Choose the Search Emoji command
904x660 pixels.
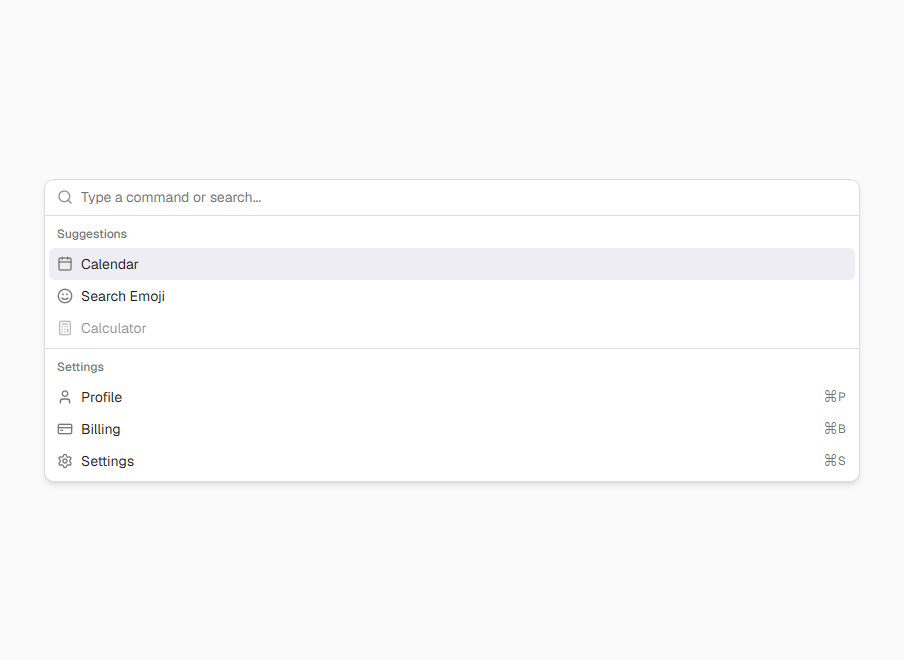(x=452, y=296)
